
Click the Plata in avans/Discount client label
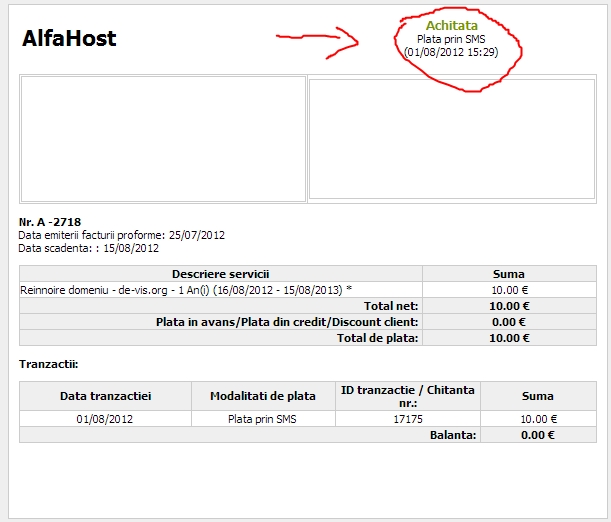tap(287, 322)
